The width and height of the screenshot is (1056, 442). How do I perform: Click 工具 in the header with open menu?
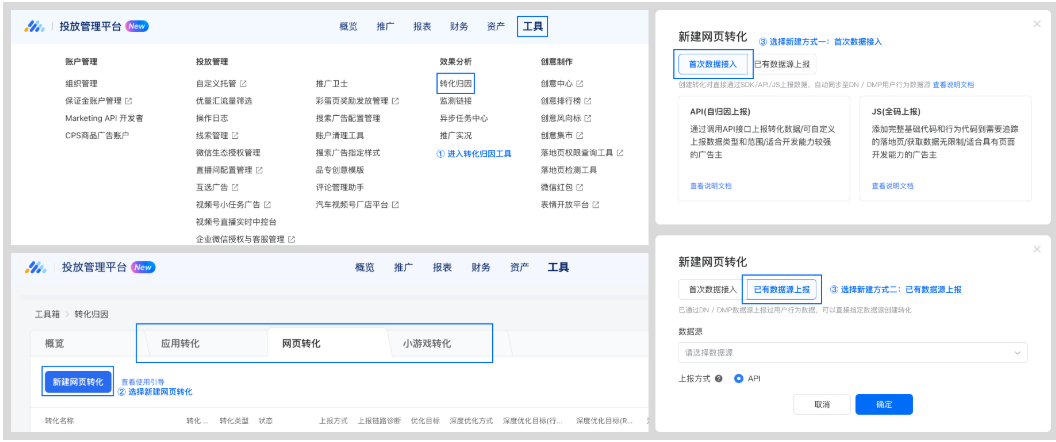pos(533,27)
